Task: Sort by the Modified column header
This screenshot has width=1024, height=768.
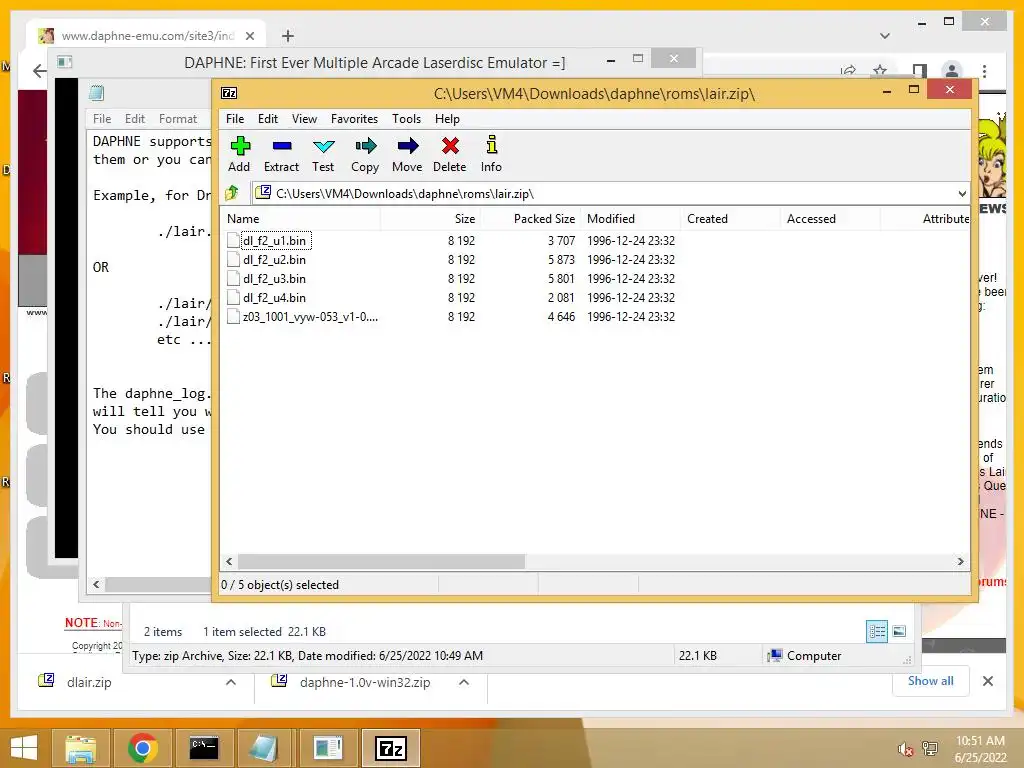Action: 630,219
